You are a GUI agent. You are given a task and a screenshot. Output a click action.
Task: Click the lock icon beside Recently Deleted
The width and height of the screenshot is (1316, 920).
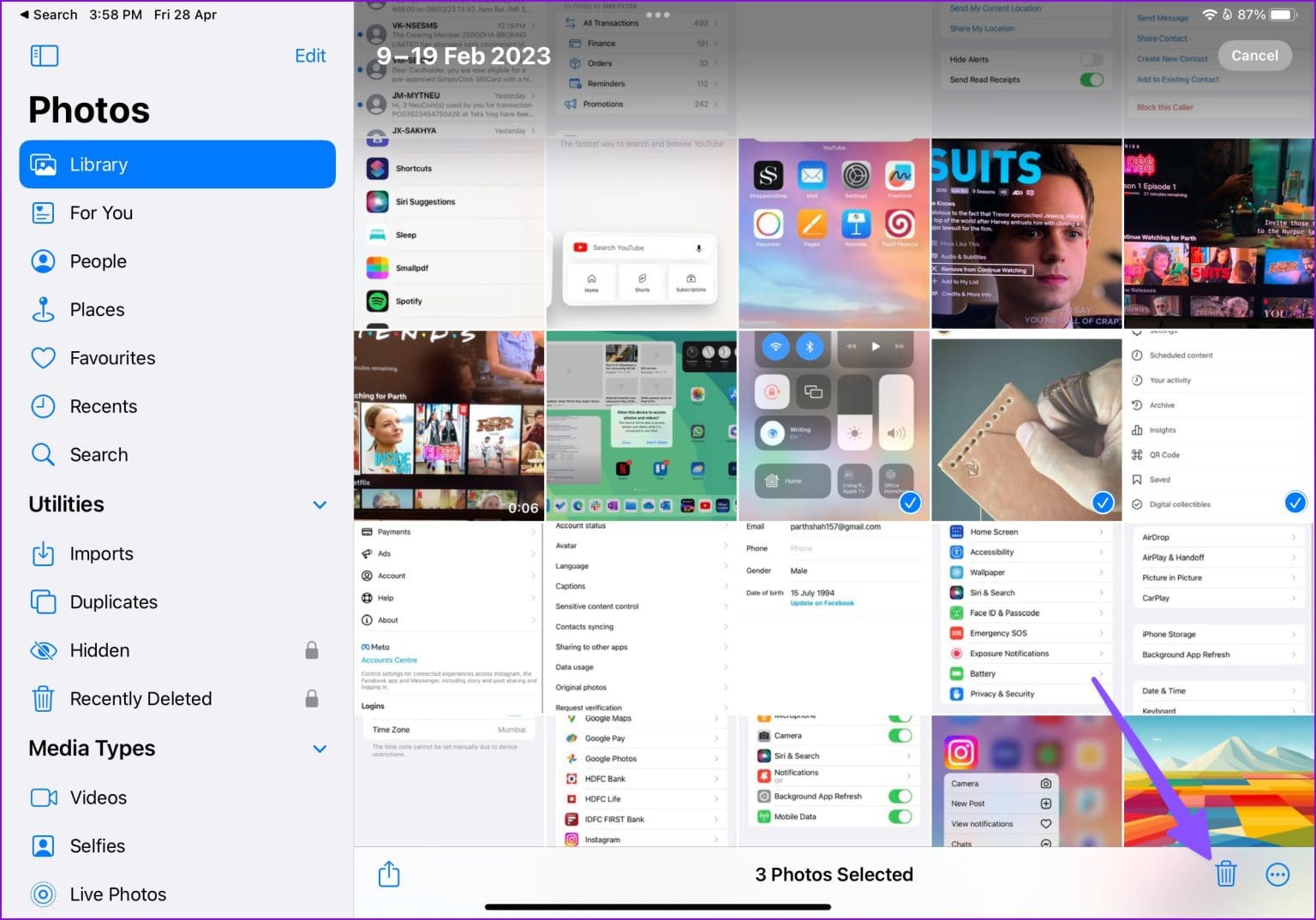[x=312, y=699]
